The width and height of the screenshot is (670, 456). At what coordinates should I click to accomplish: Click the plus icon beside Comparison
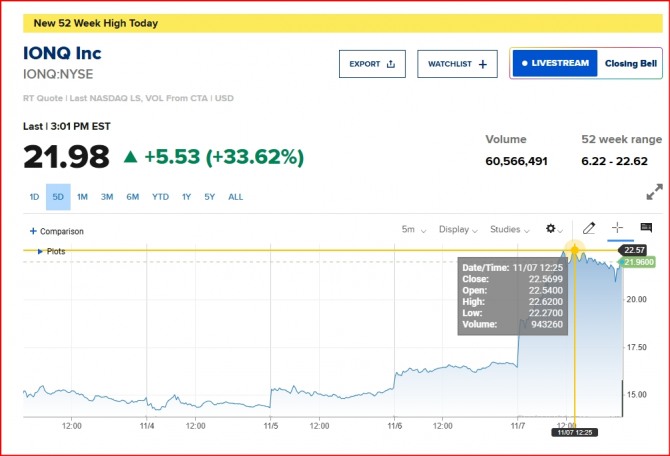pyautogui.click(x=33, y=231)
